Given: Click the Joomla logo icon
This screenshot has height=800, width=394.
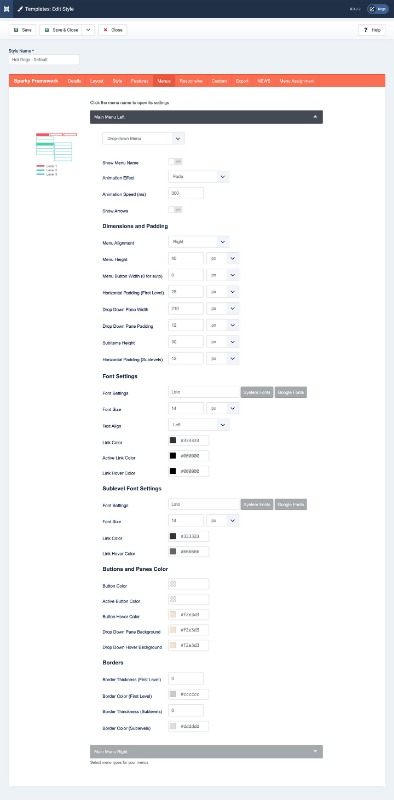Looking at the screenshot, I should point(7,9).
